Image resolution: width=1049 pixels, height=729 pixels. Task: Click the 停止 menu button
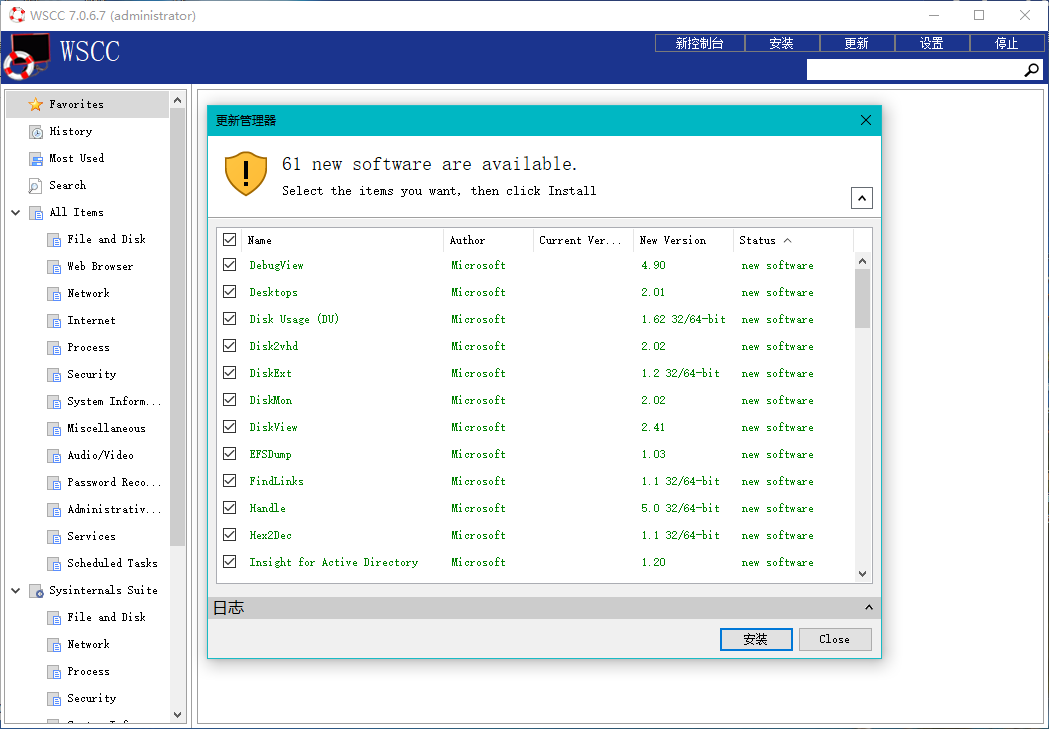point(1007,43)
